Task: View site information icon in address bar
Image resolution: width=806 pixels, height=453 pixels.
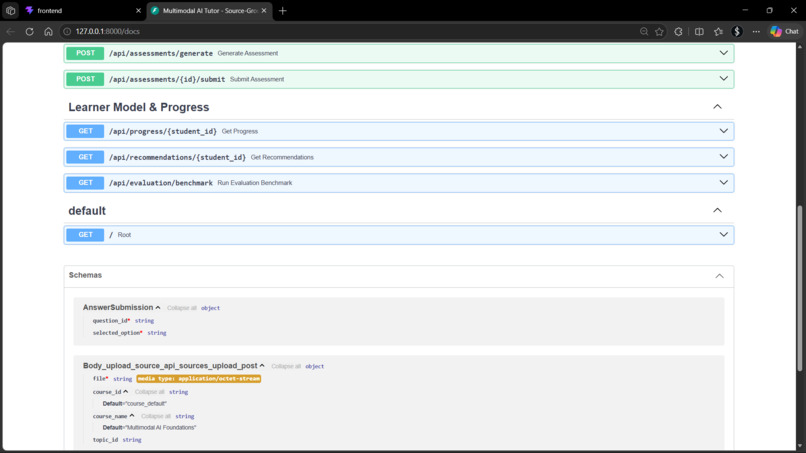Action: click(67, 31)
